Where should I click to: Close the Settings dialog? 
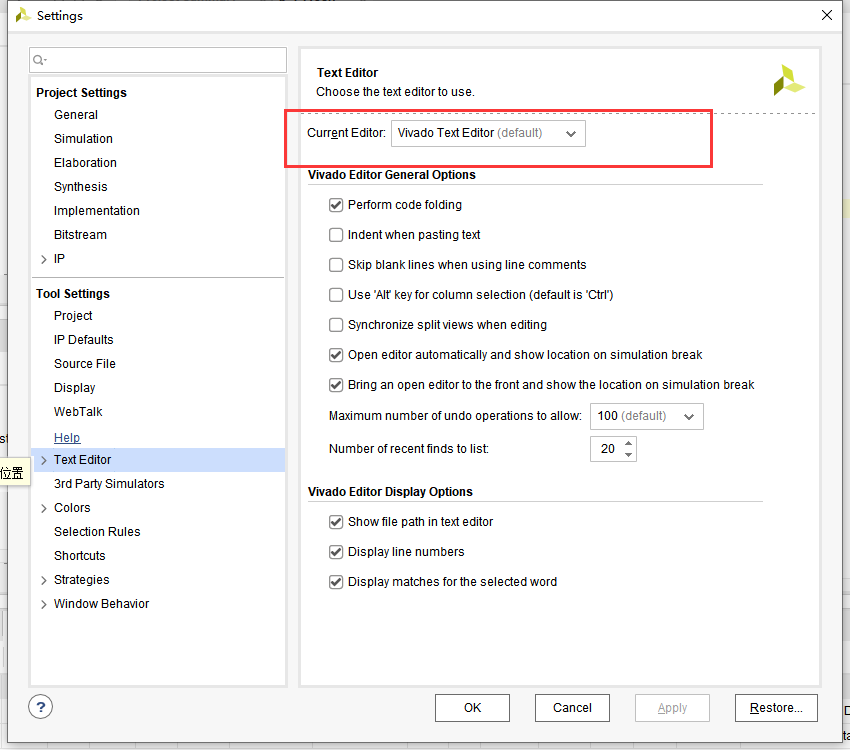coord(827,15)
